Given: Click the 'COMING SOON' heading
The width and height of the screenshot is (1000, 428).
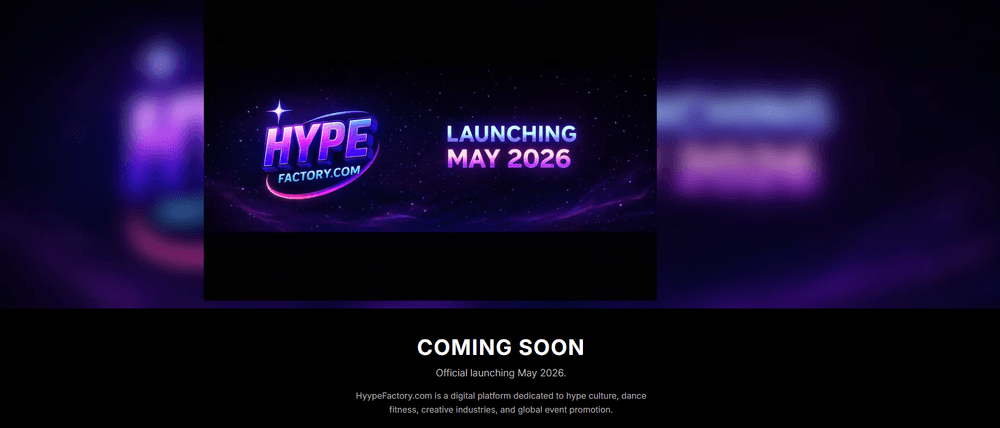Looking at the screenshot, I should coord(501,348).
